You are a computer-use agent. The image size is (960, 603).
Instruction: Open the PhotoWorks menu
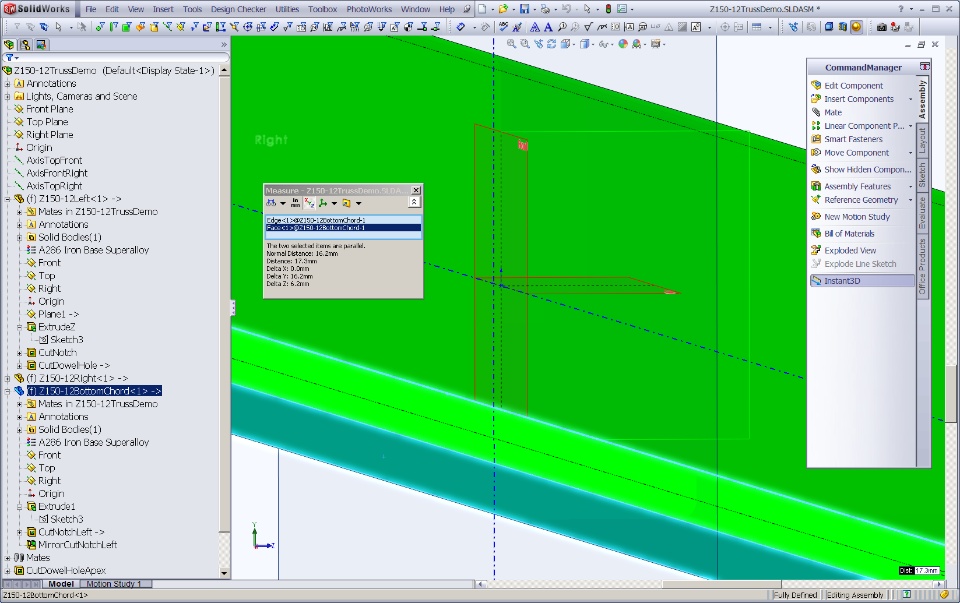click(369, 9)
